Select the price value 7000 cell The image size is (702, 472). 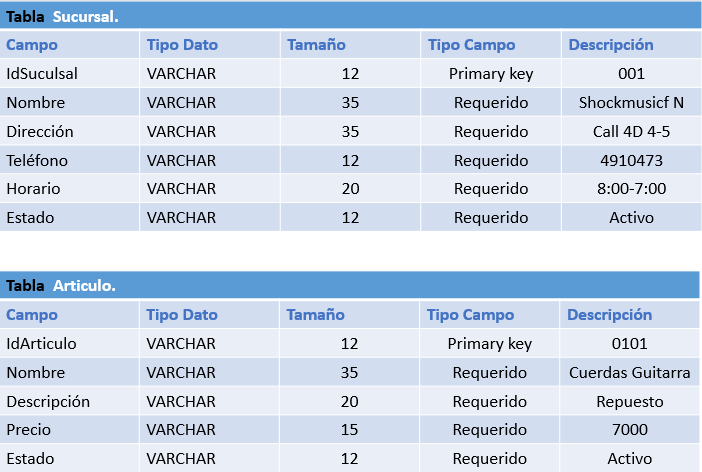tap(630, 430)
